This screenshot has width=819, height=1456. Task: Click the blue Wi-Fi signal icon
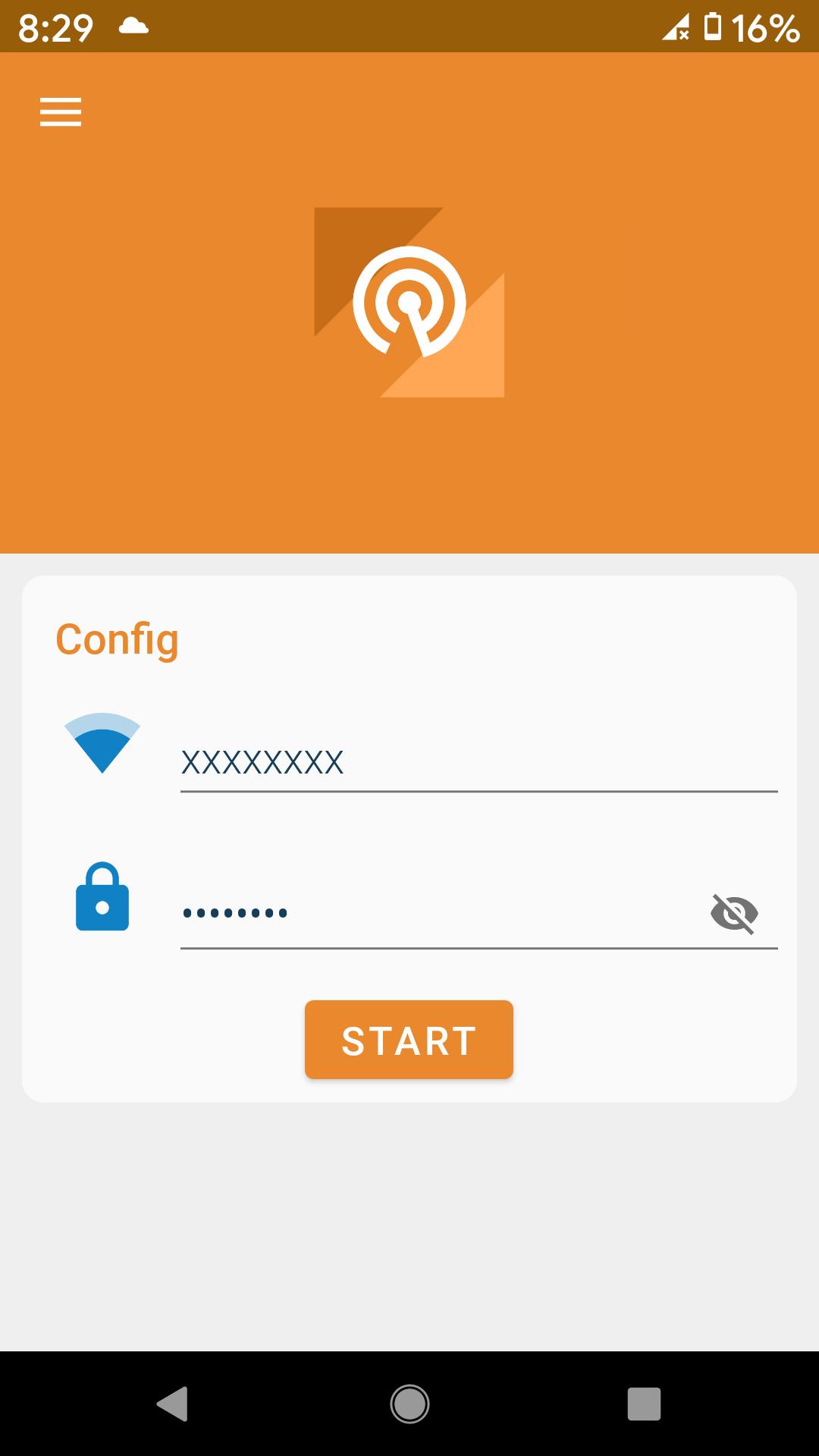102,742
